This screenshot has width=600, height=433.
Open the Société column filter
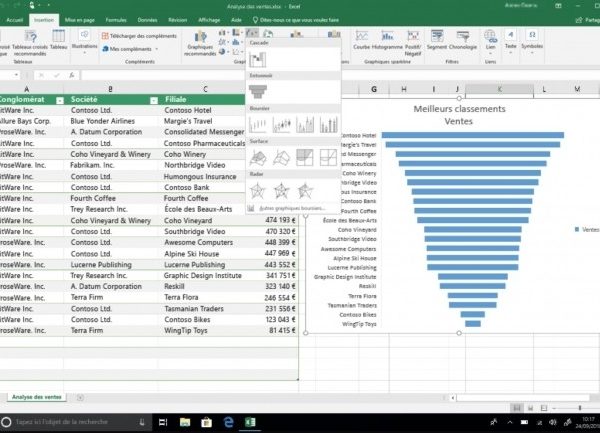[x=154, y=101]
